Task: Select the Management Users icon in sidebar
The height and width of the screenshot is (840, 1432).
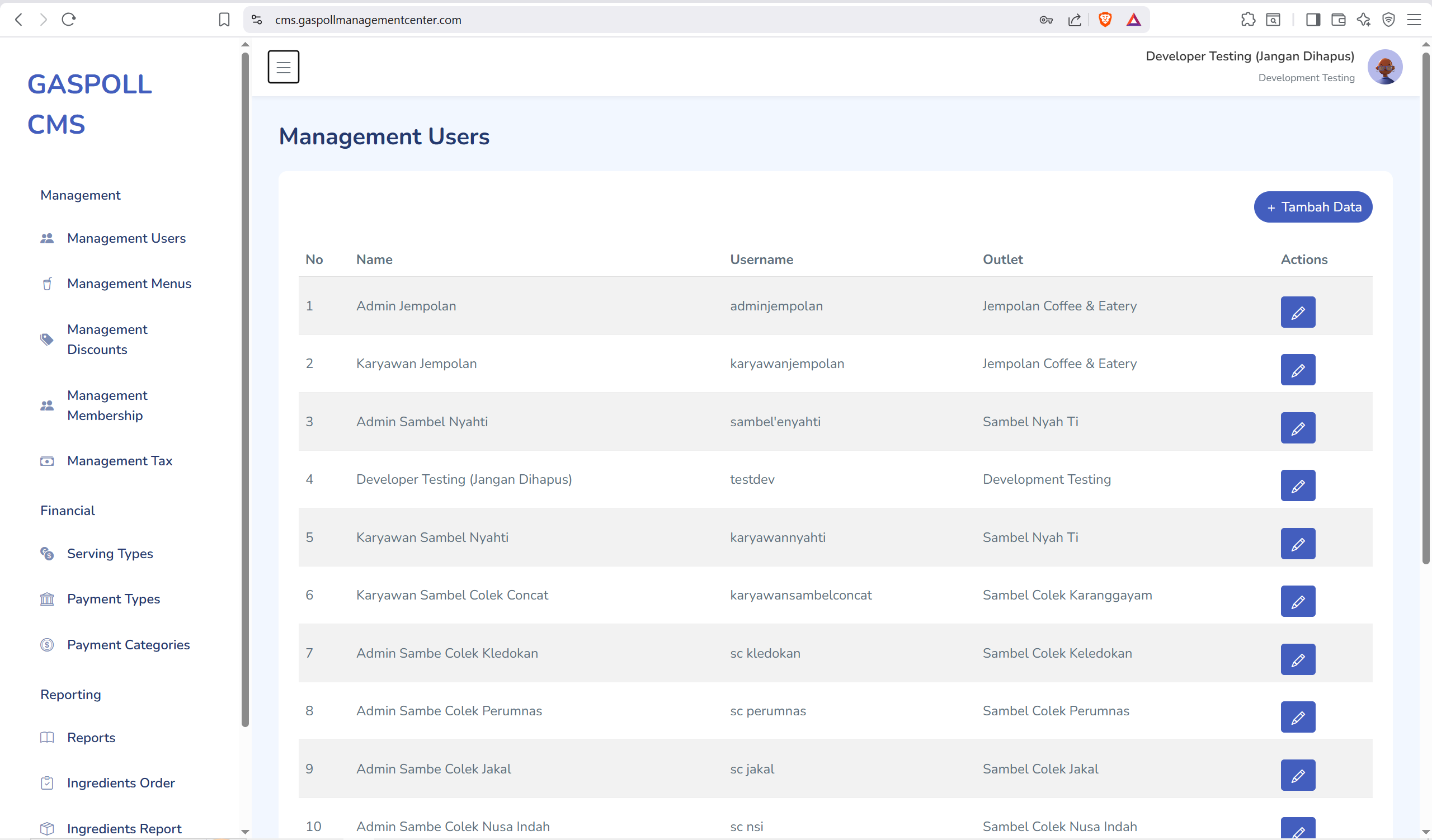Action: [x=47, y=238]
